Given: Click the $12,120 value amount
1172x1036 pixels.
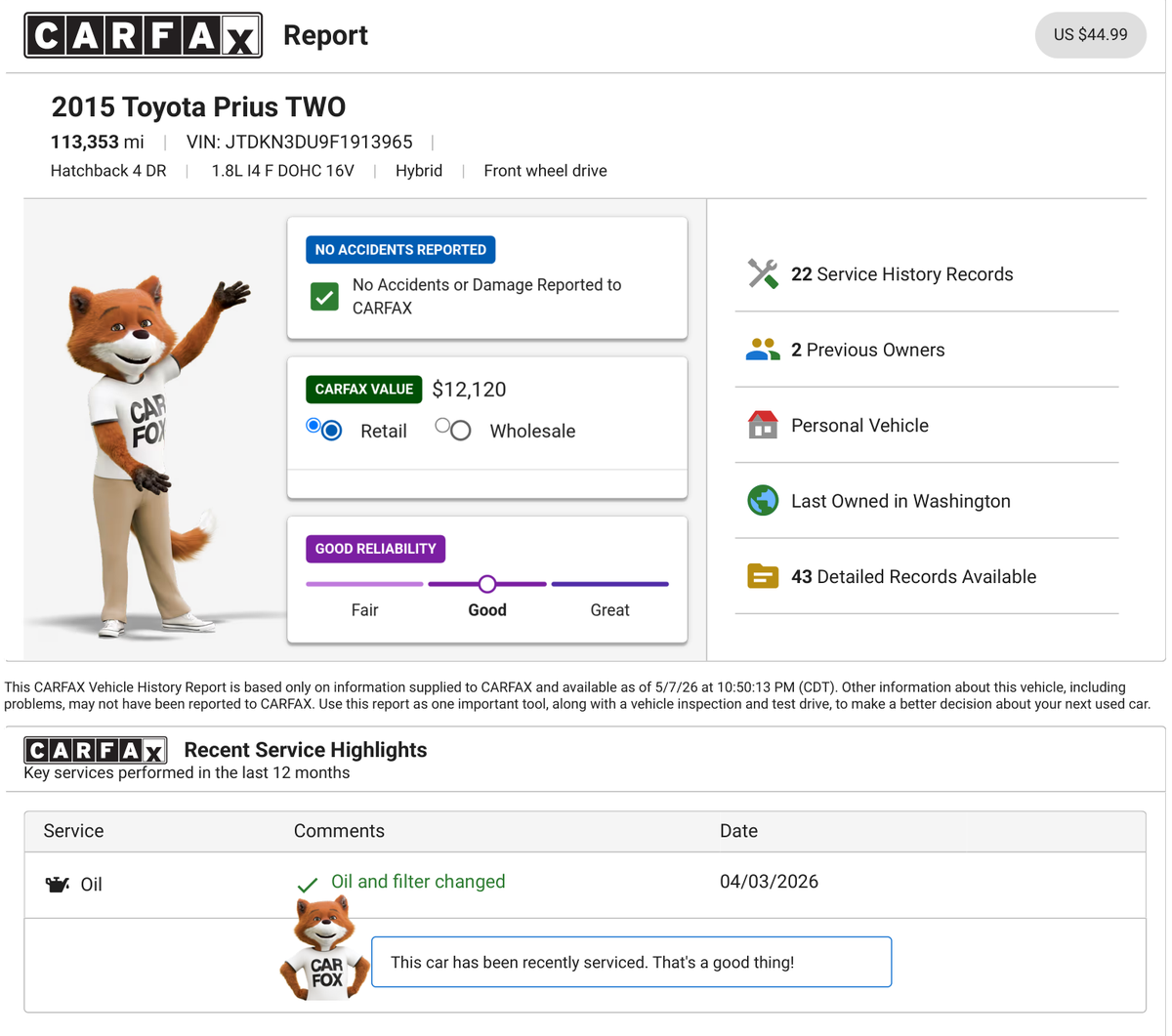Looking at the screenshot, I should 469,390.
